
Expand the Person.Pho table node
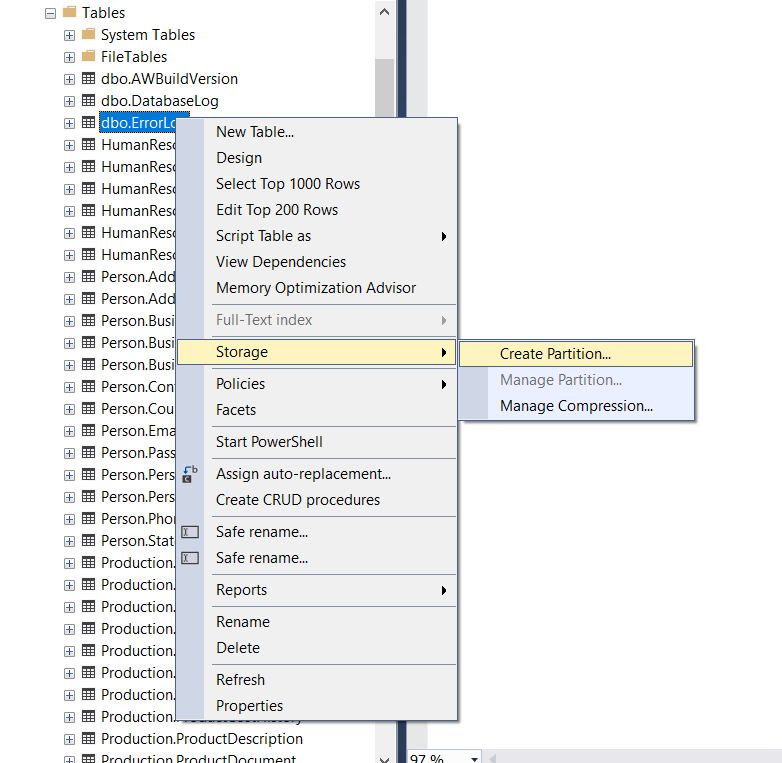69,520
